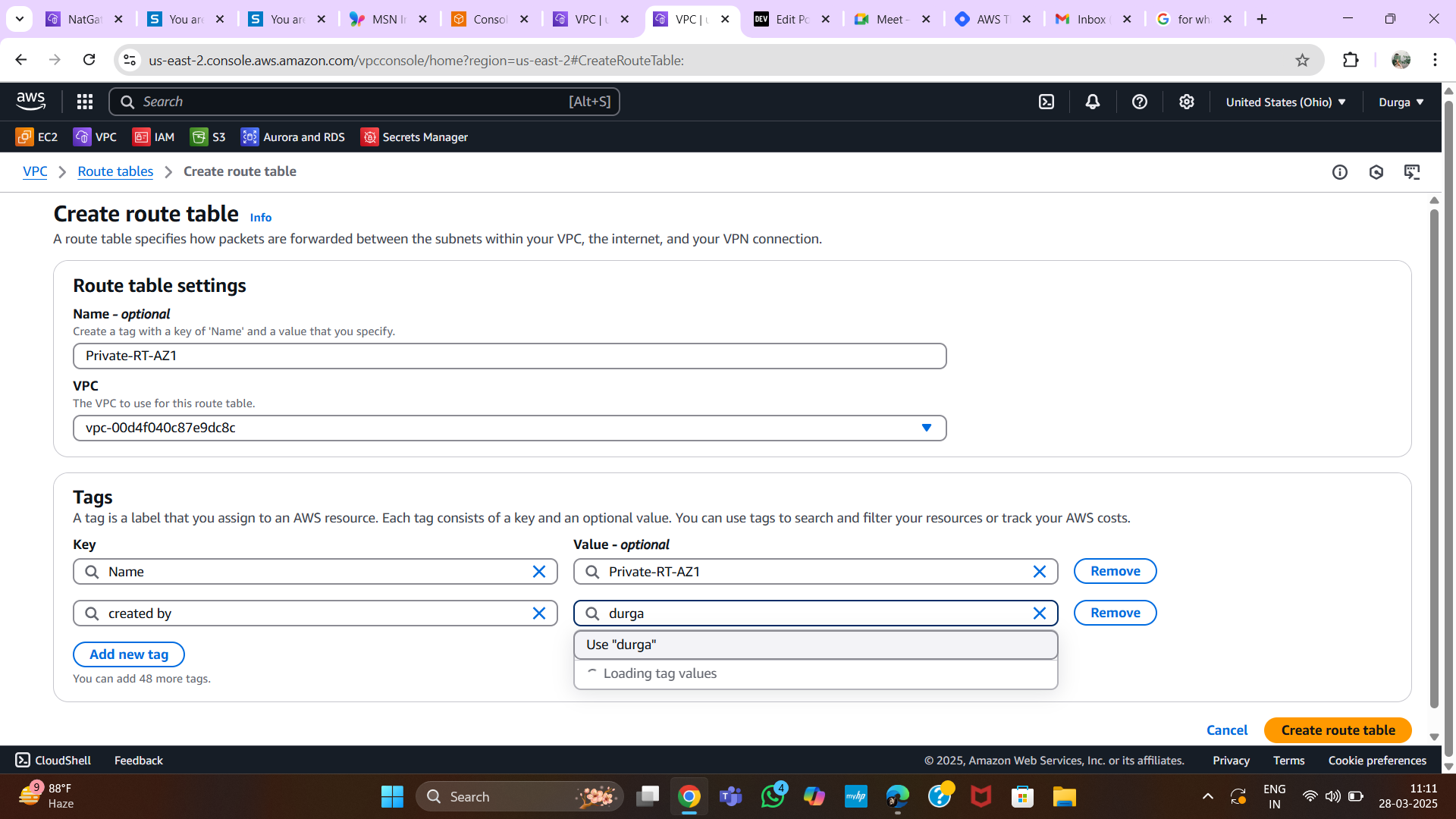Switch to the MSN browser tab

coord(388,19)
